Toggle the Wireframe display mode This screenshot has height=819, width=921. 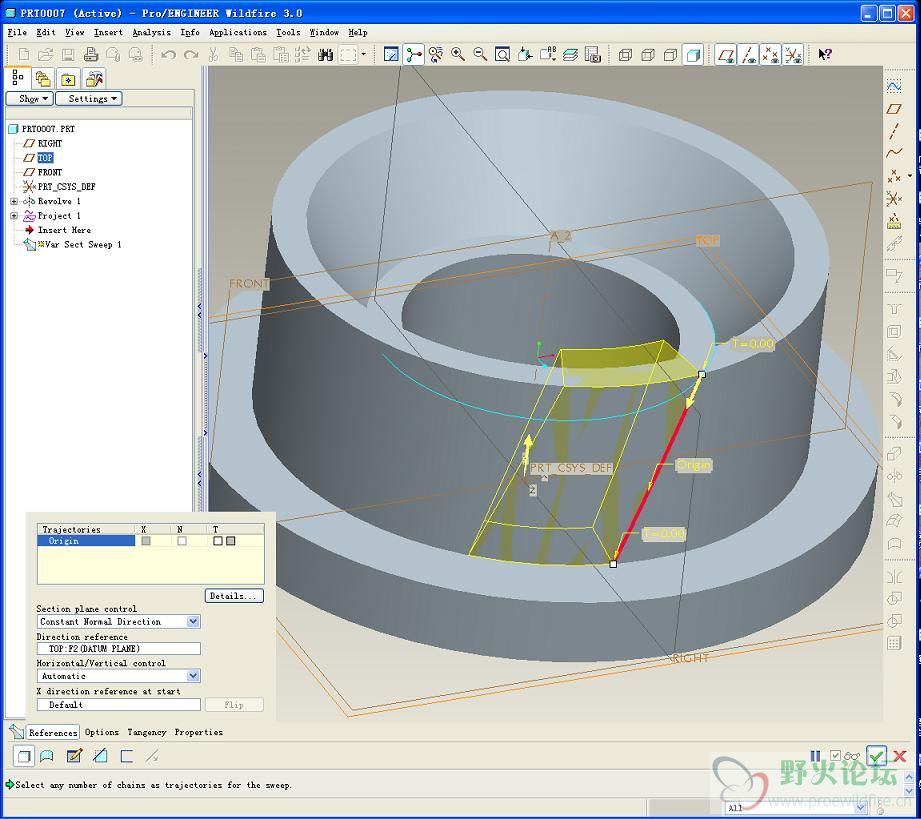[626, 55]
